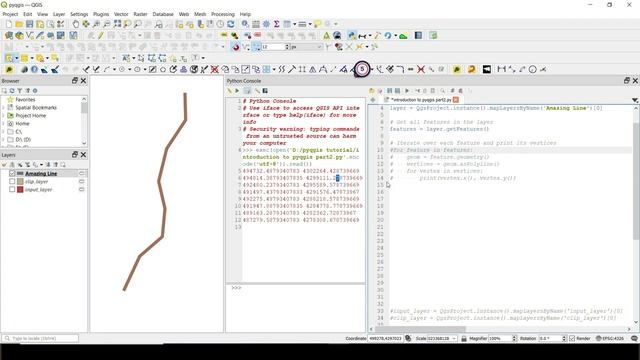Open Layer Styling panel icon in Layers
The image size is (640, 360).
(4, 165)
